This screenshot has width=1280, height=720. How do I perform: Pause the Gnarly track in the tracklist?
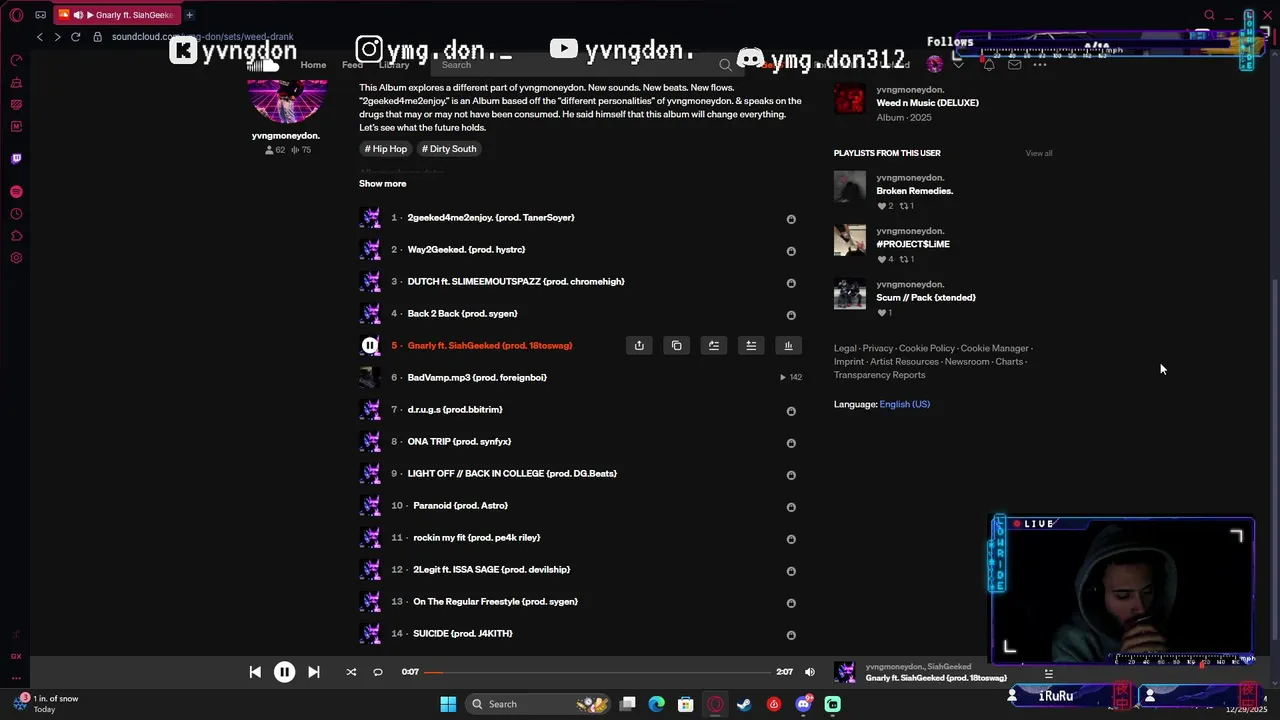point(370,345)
